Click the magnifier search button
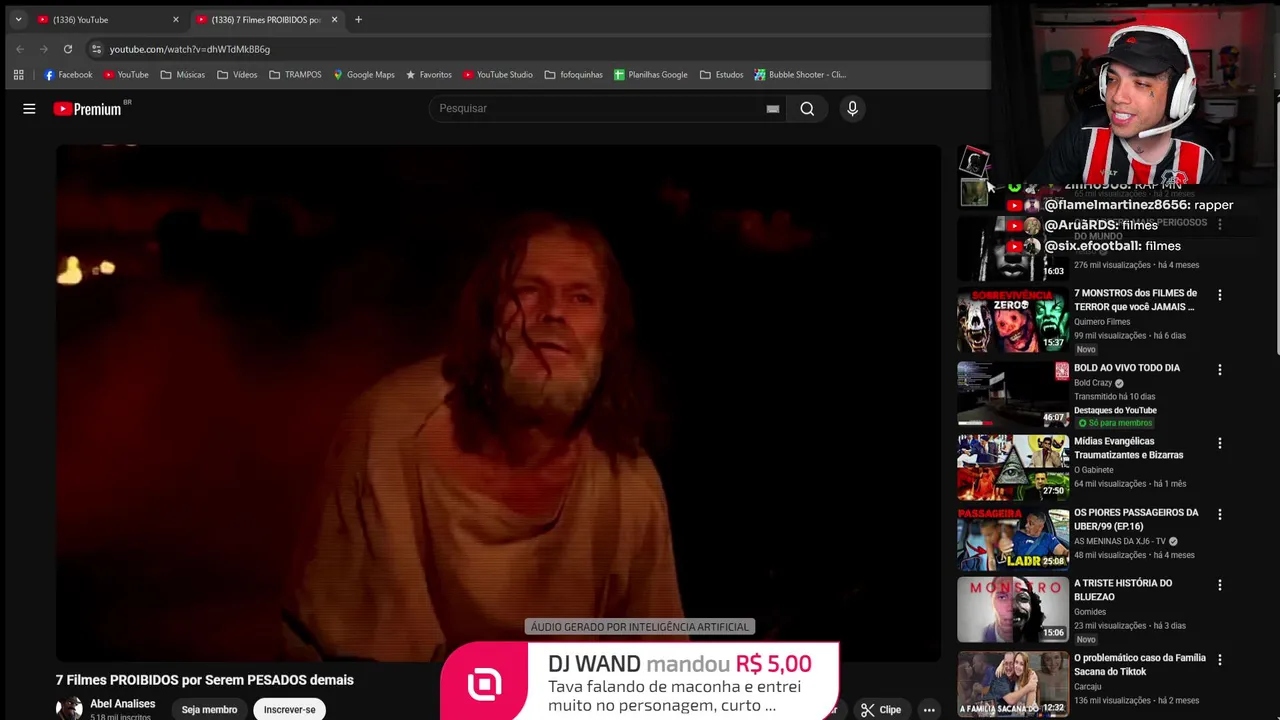Screen dimensions: 1280x720 [807, 109]
